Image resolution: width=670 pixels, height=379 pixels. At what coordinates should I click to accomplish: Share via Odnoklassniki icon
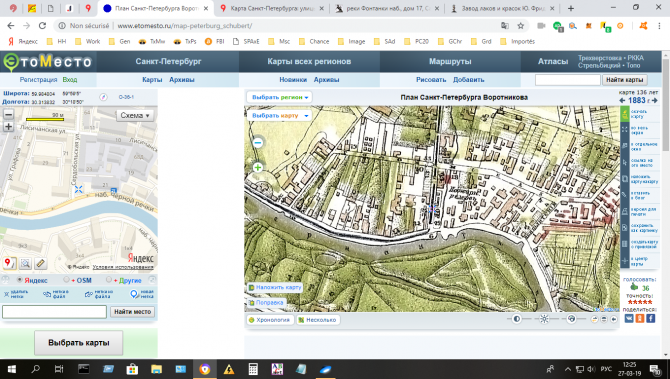[640, 318]
